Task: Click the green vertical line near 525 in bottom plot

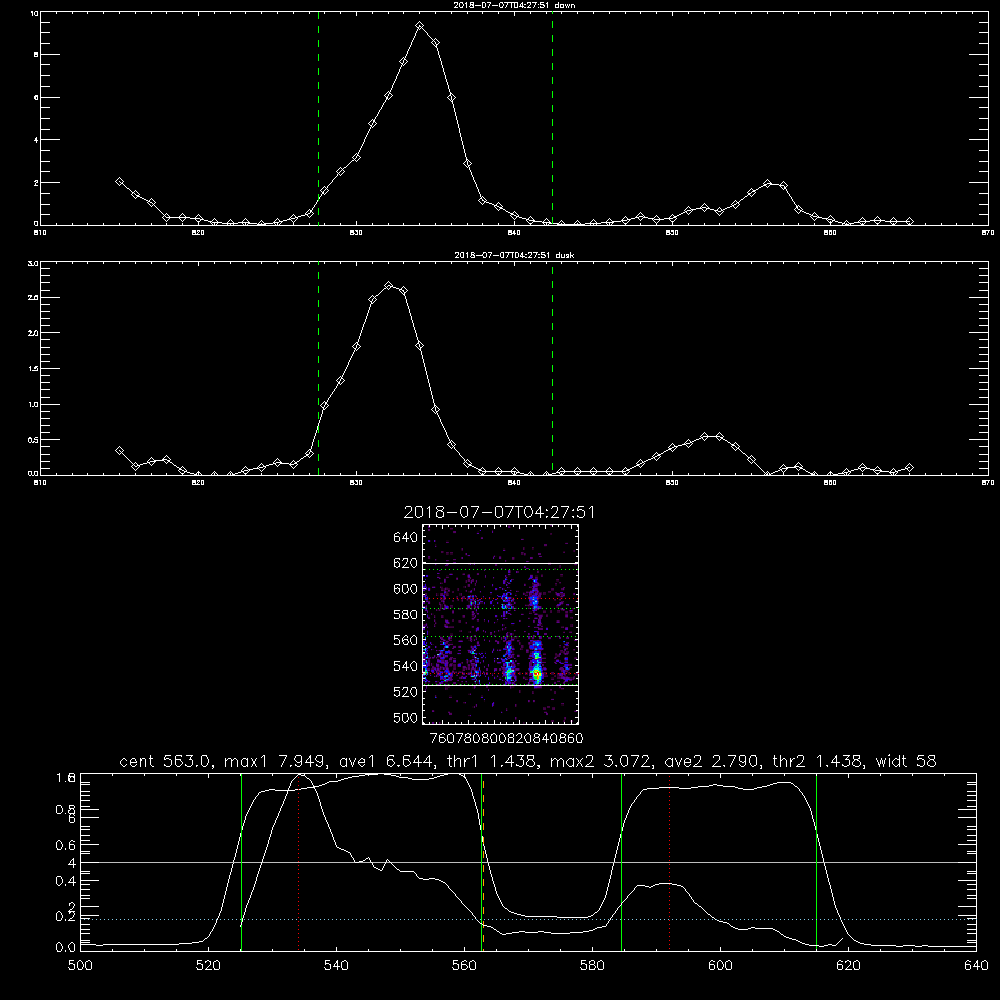Action: (x=241, y=861)
